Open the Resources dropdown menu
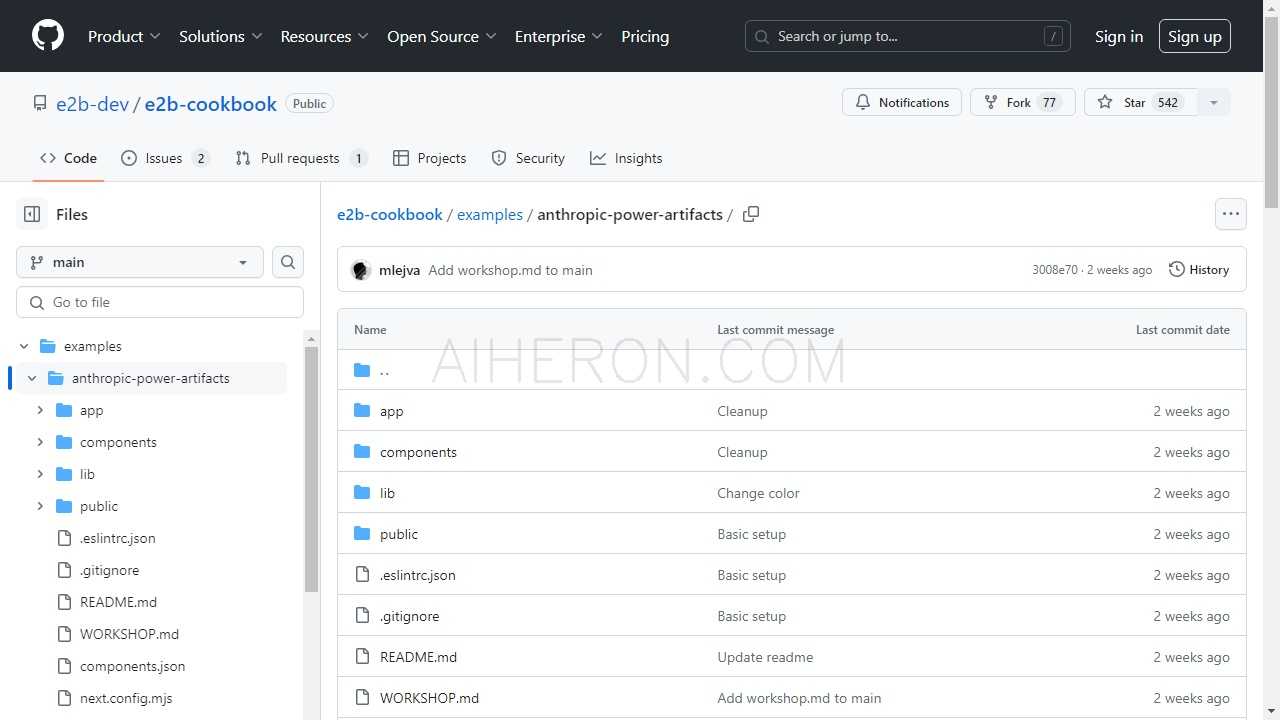Image resolution: width=1280 pixels, height=720 pixels. (x=325, y=36)
